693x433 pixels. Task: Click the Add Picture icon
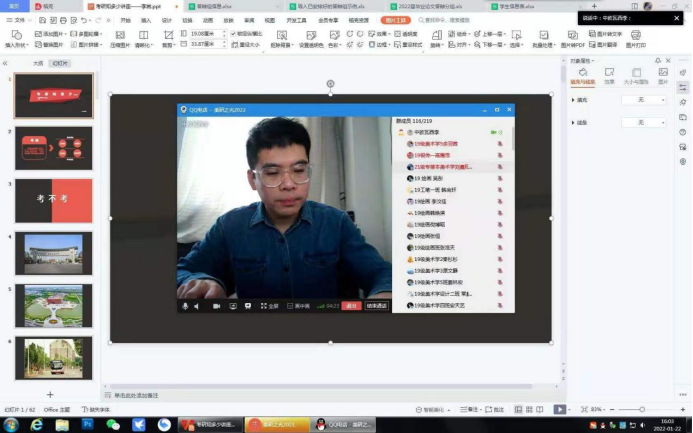point(38,34)
